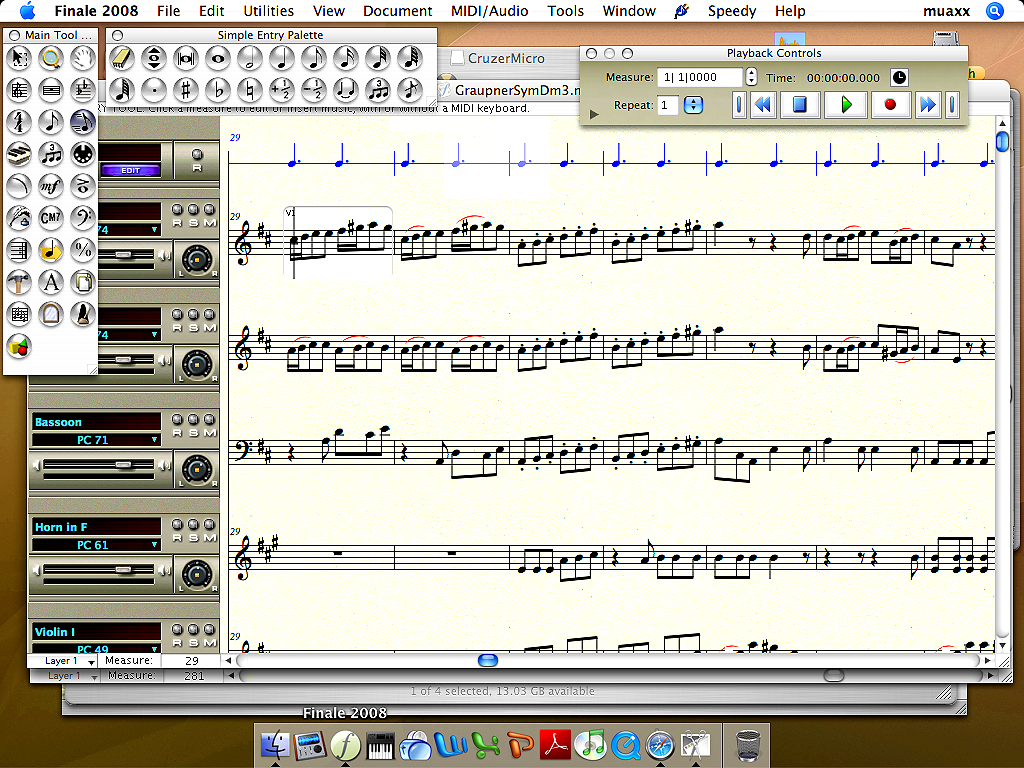Click the Tuplet tool in Main Tool palette
Screen dimensions: 1024x768
(51, 153)
